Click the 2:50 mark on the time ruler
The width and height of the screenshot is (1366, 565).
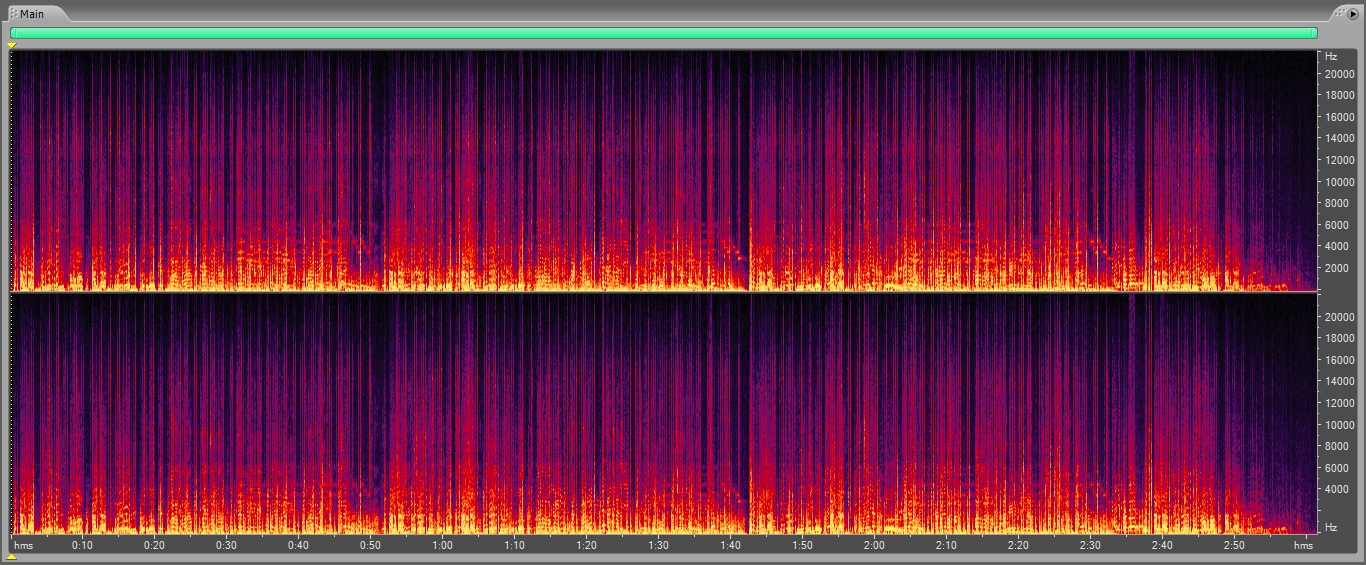pyautogui.click(x=1235, y=545)
